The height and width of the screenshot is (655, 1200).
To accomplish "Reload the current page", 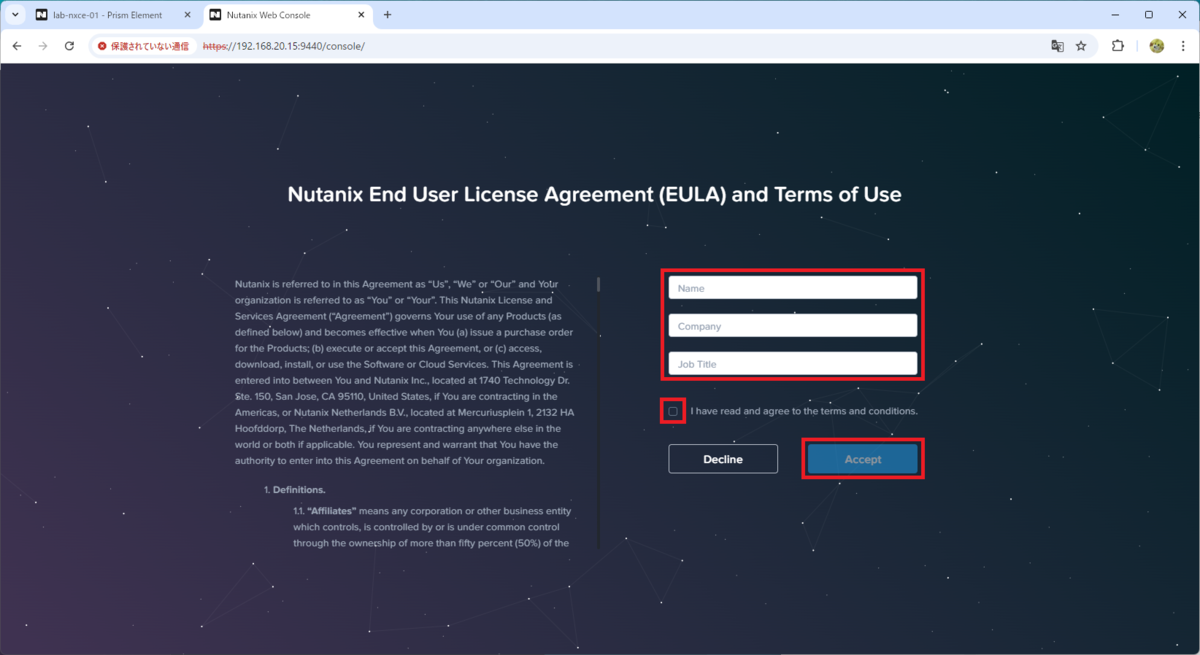I will (x=69, y=46).
